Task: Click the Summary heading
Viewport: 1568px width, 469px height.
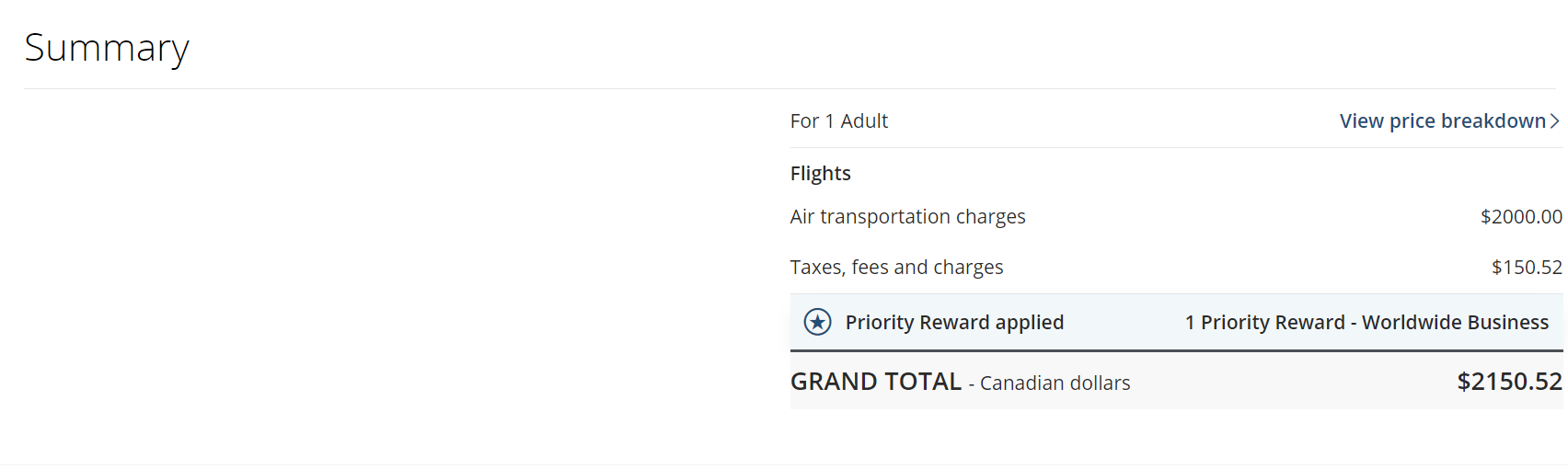Action: pyautogui.click(x=107, y=48)
